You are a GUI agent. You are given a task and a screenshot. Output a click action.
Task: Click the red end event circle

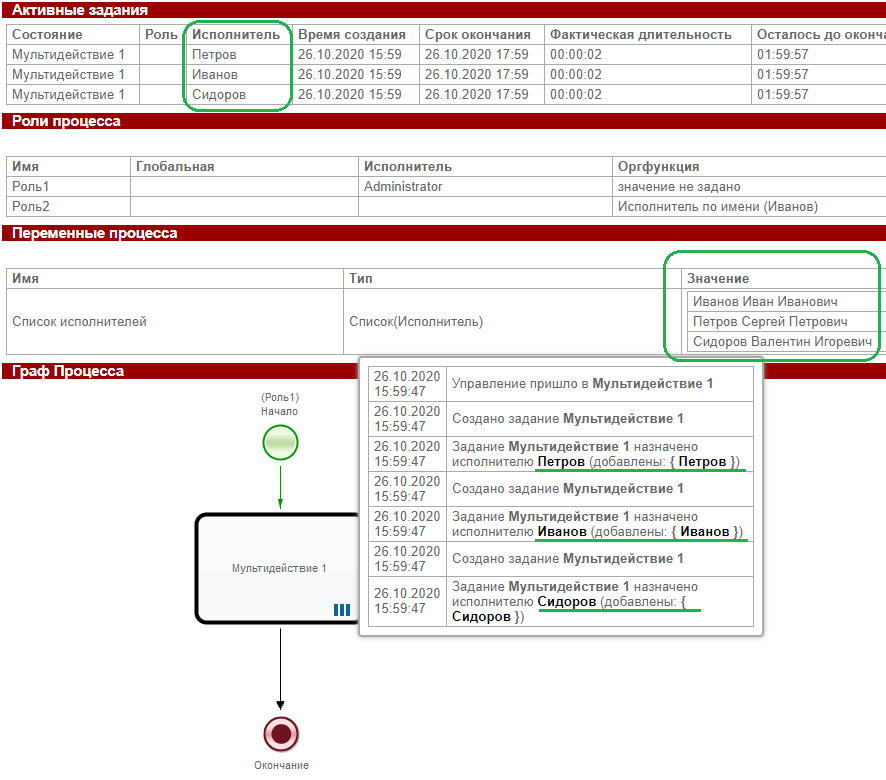pyautogui.click(x=281, y=734)
